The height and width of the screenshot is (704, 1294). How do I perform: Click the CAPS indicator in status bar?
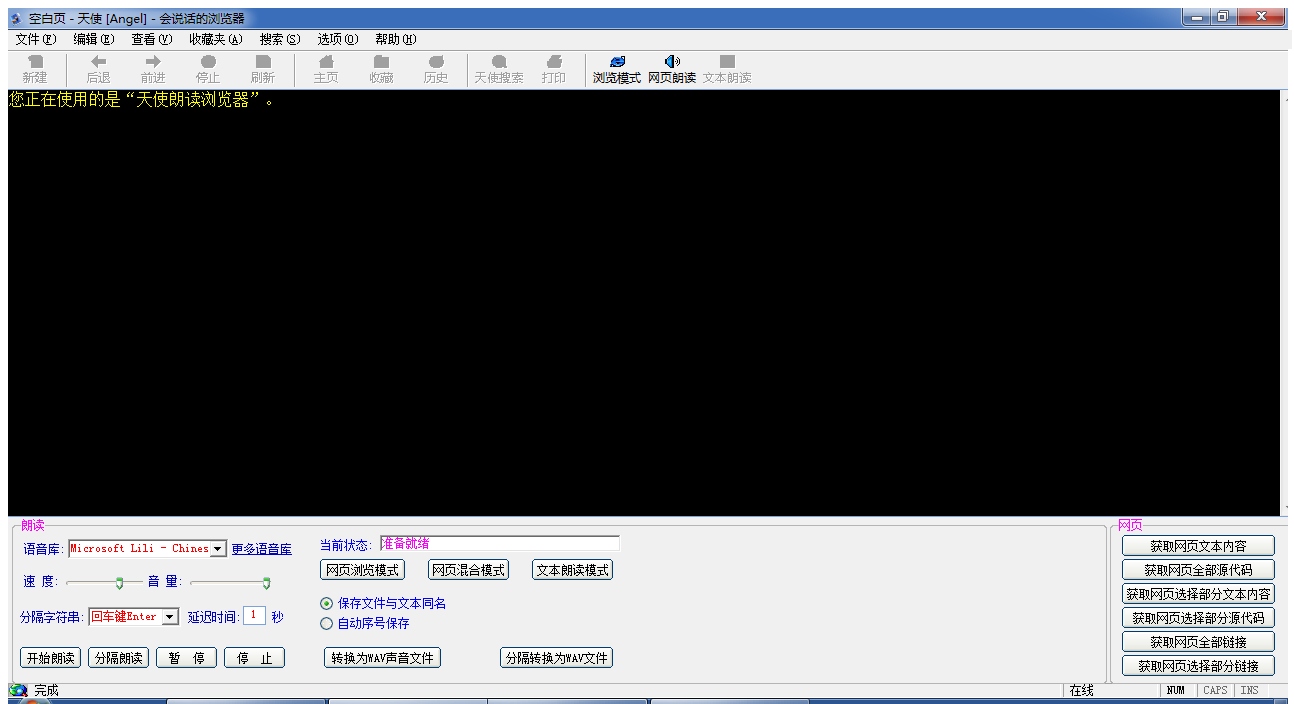click(1215, 691)
